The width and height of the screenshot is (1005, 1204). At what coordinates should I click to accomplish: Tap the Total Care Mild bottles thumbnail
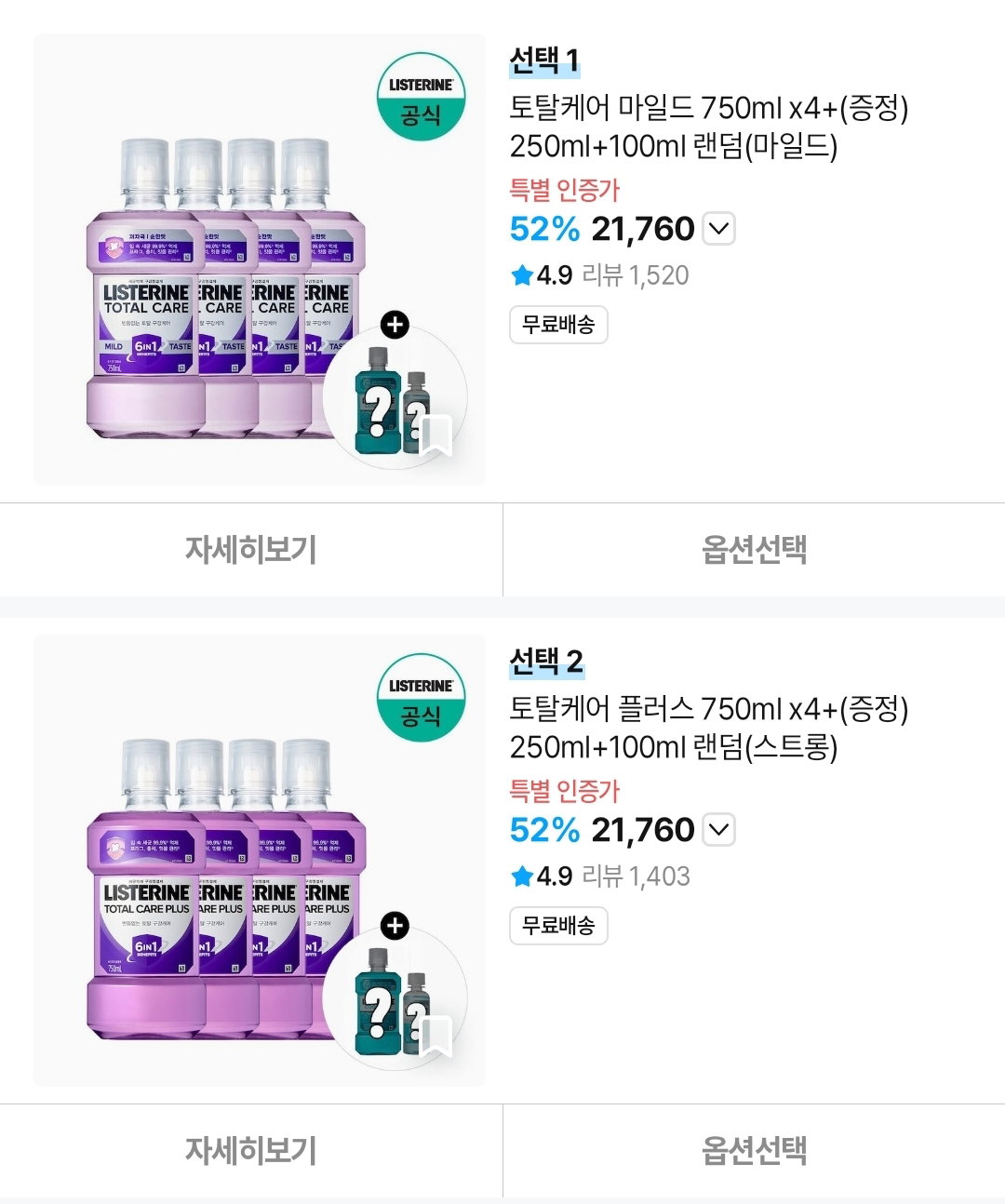(x=260, y=260)
